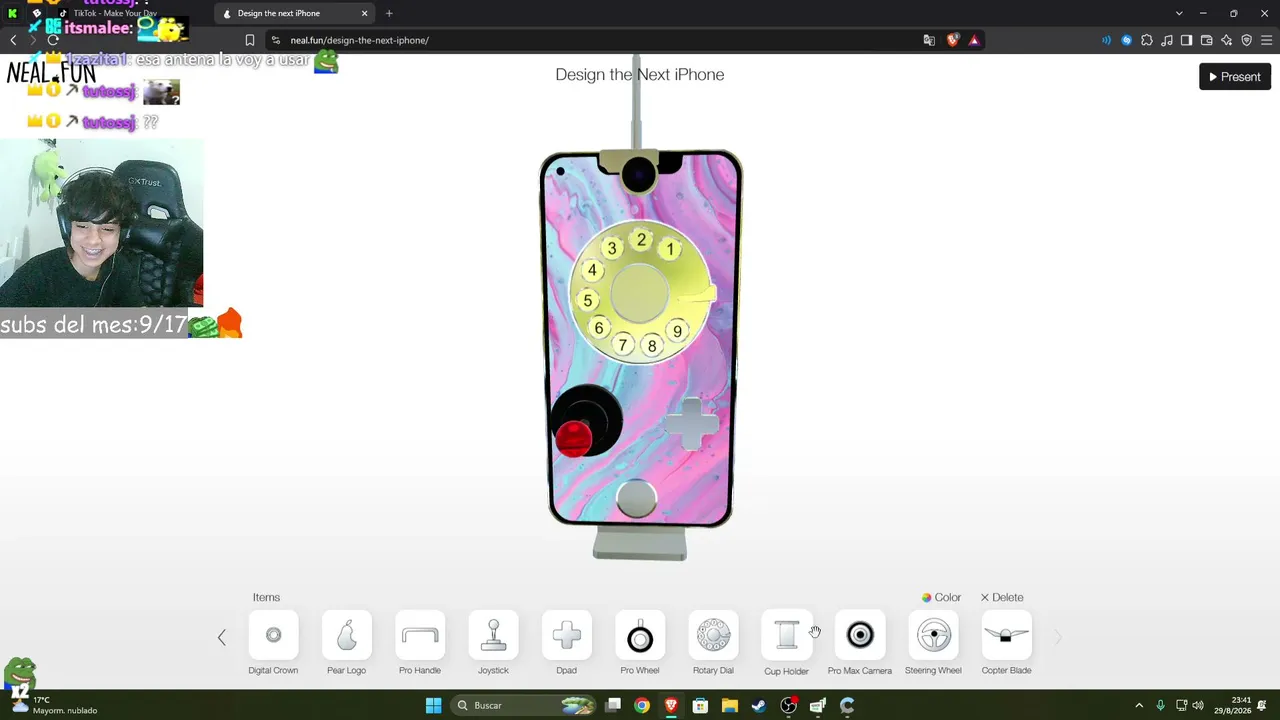Add the Pro Wheel item
The height and width of the screenshot is (720, 1280).
(640, 636)
